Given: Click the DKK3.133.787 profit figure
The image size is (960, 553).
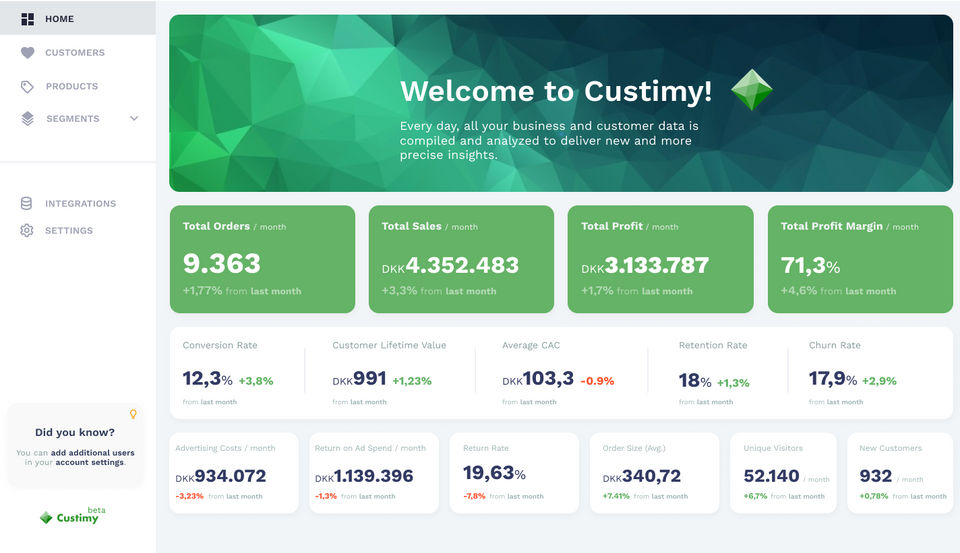Looking at the screenshot, I should coord(645,266).
